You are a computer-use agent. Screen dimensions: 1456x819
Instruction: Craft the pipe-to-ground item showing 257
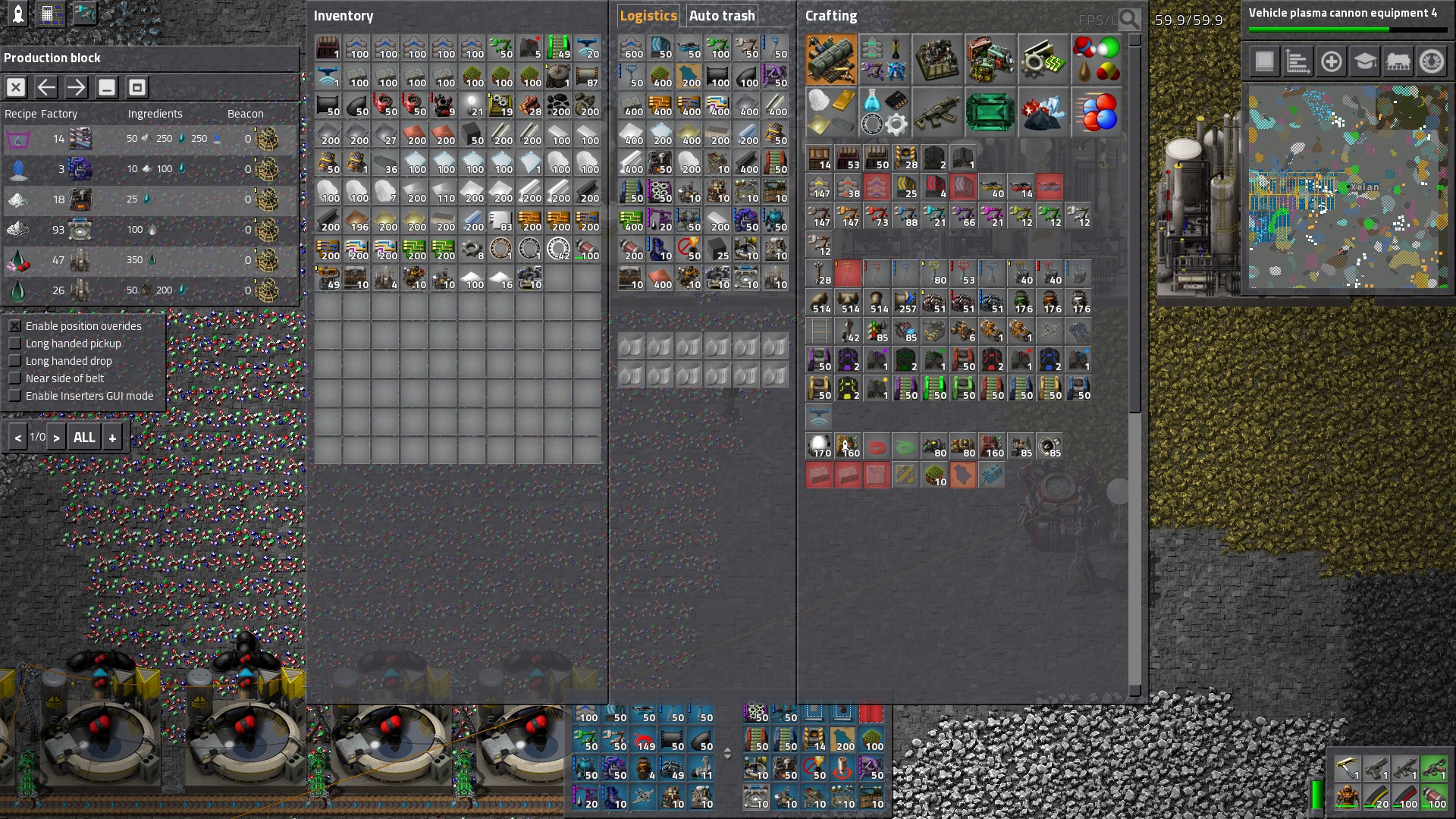coord(906,302)
